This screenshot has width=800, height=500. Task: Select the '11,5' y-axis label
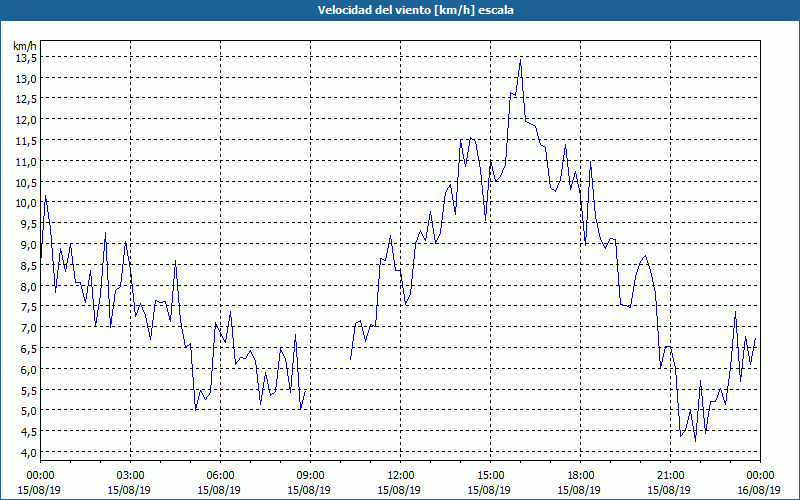[x=26, y=141]
